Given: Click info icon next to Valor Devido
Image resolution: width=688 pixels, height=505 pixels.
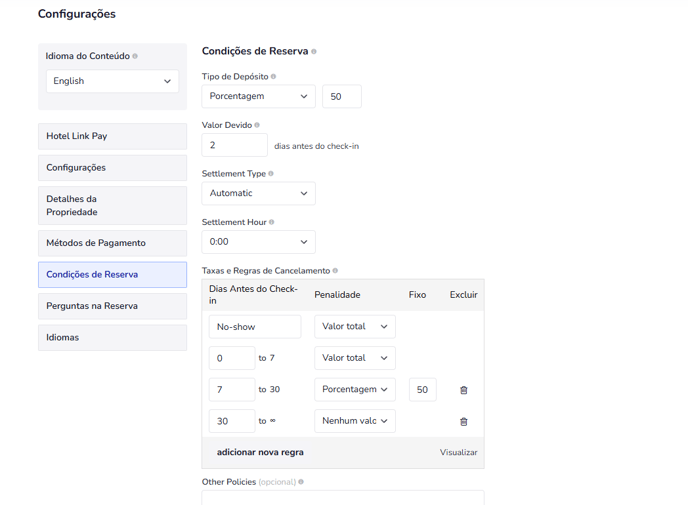Looking at the screenshot, I should click(257, 126).
